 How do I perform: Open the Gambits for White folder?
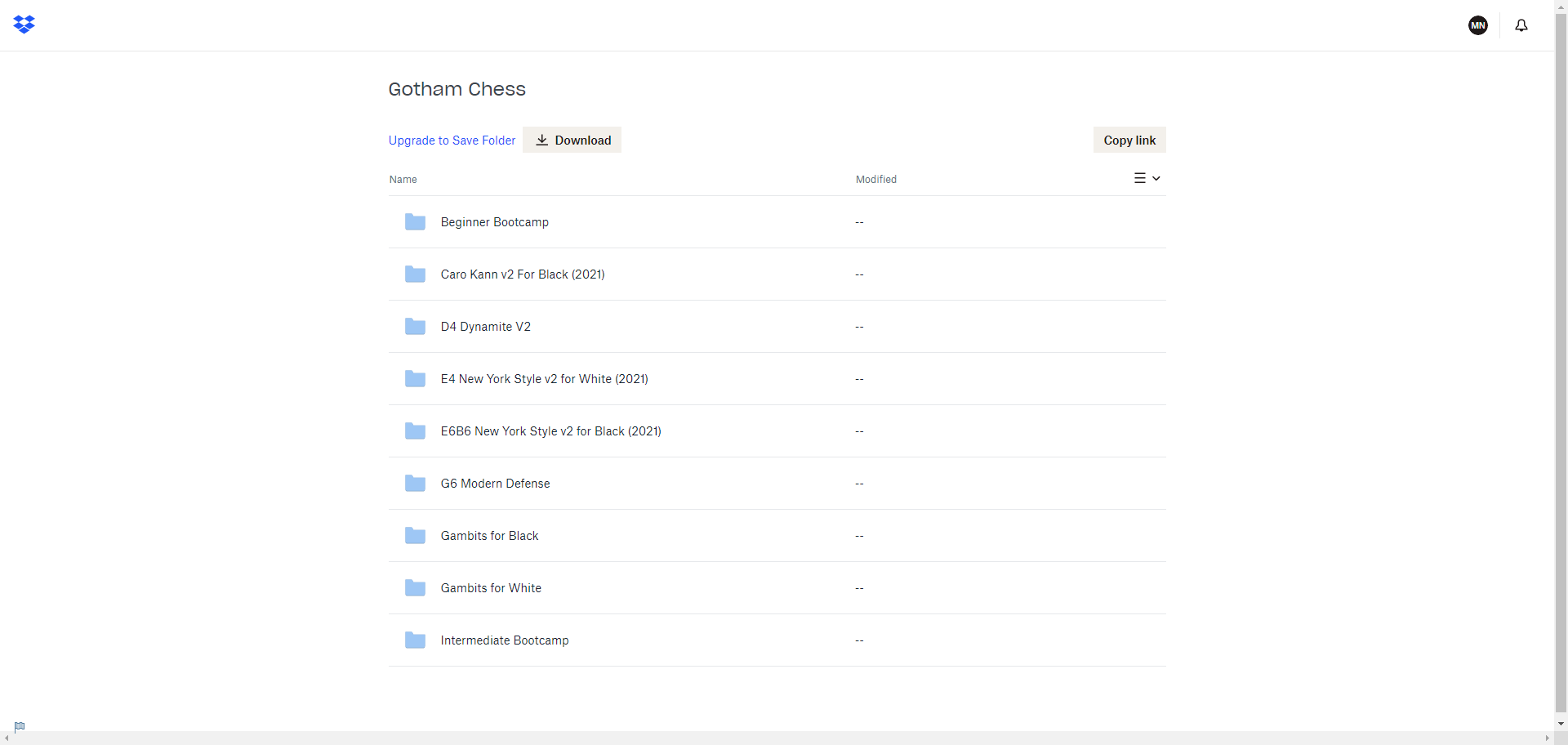491,588
